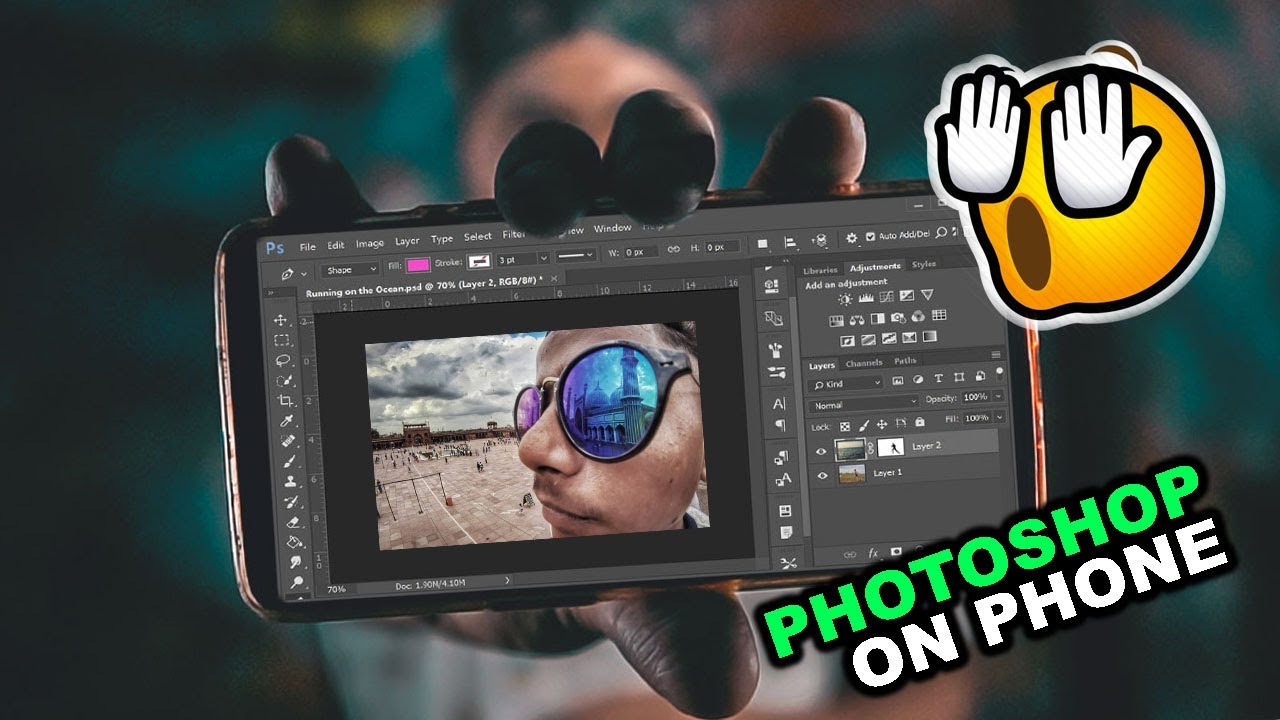
Task: Add an Exposure adjustment
Action: 907,296
